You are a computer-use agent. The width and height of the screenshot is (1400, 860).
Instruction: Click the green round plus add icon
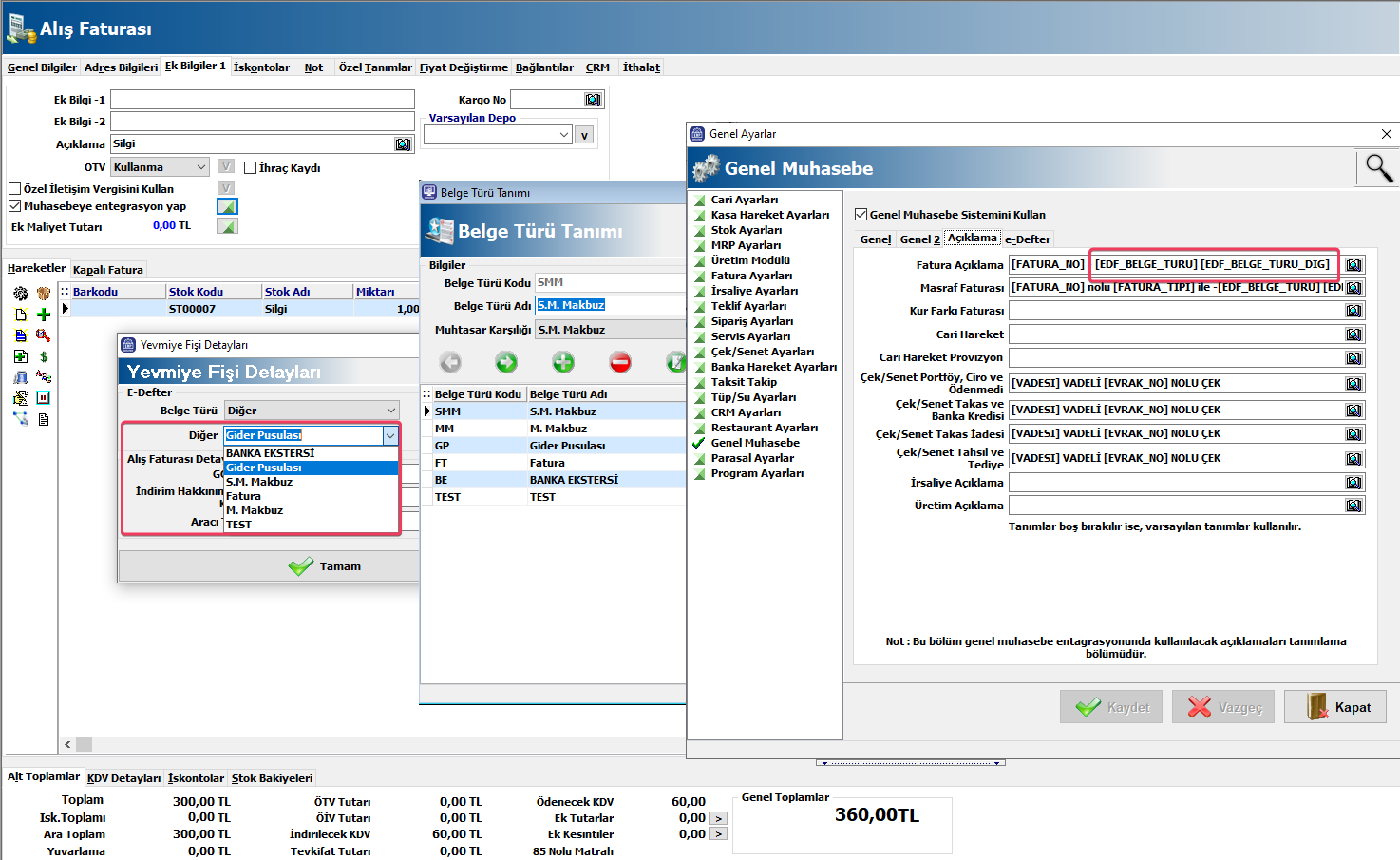(563, 362)
